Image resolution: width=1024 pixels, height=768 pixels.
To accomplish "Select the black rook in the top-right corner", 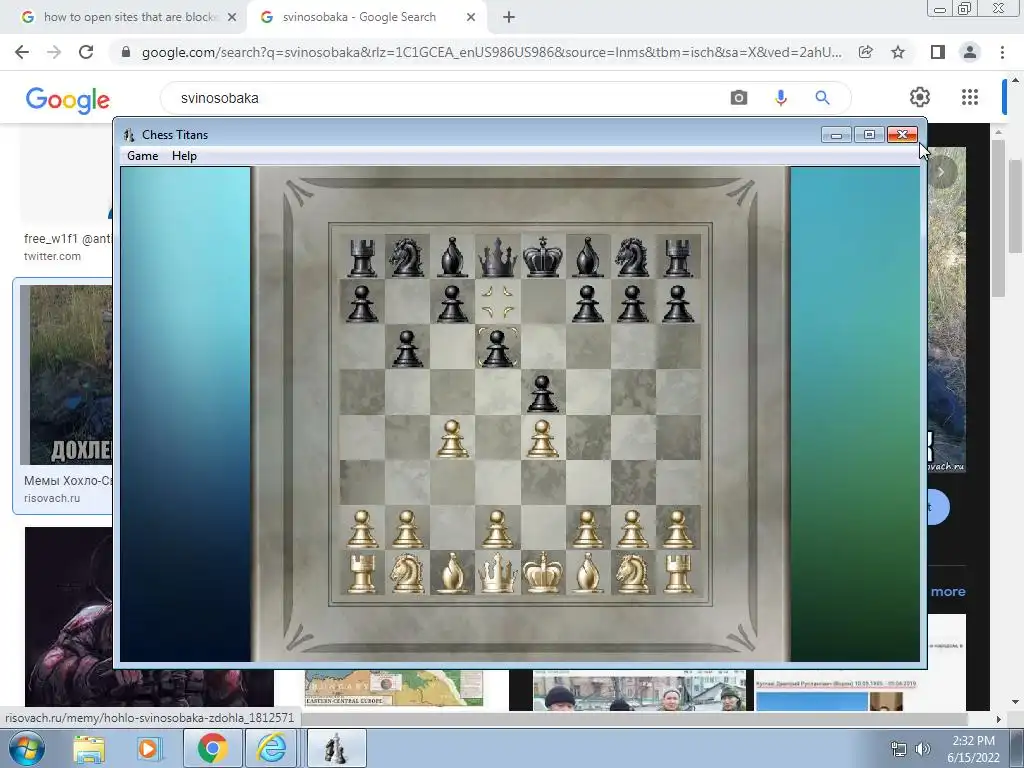I will click(678, 258).
